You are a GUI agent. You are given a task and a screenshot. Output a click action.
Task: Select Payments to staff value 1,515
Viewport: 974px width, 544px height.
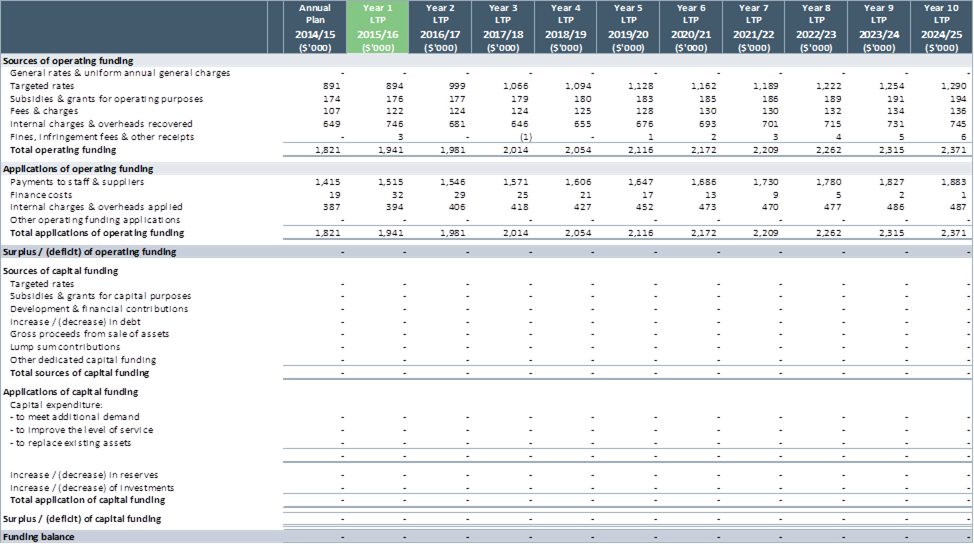coord(390,182)
